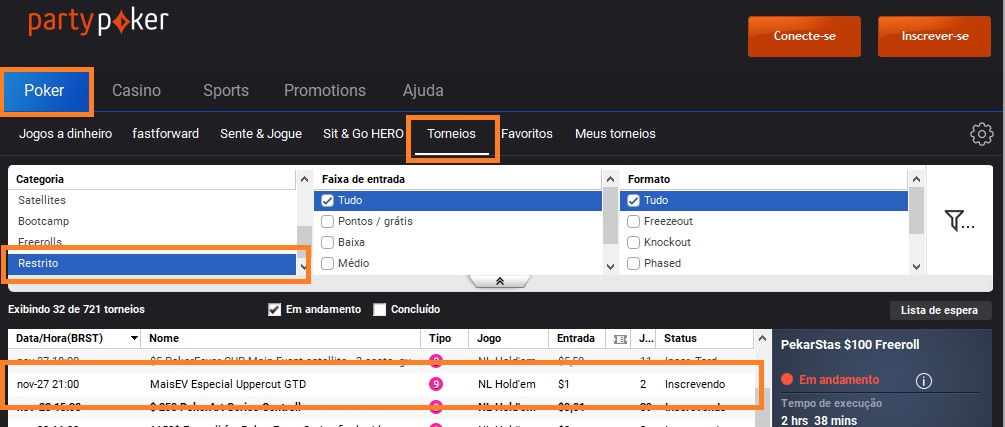Select Jogos a dinheiro sub-tab
The height and width of the screenshot is (427, 1005).
[65, 134]
